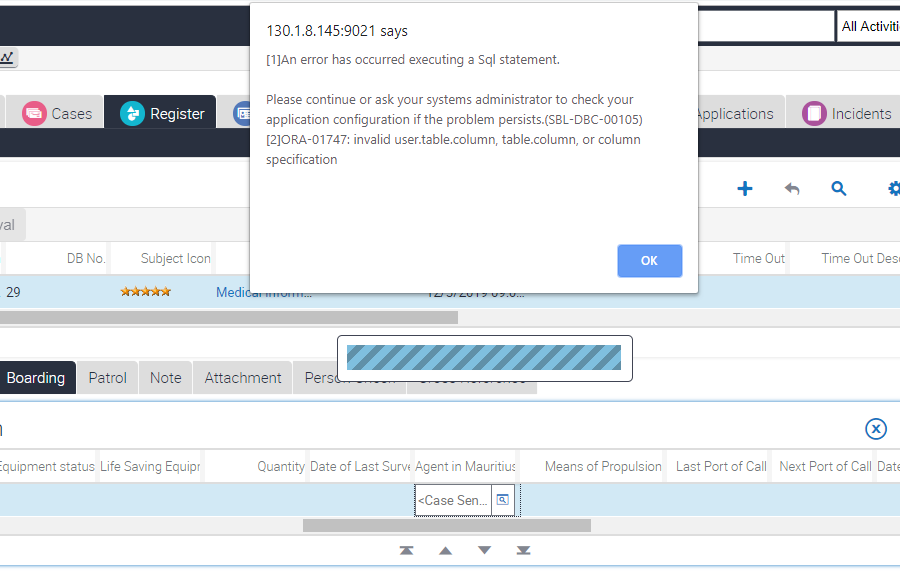The height and width of the screenshot is (574, 900).
Task: Click the Equipment status column header
Action: [47, 466]
